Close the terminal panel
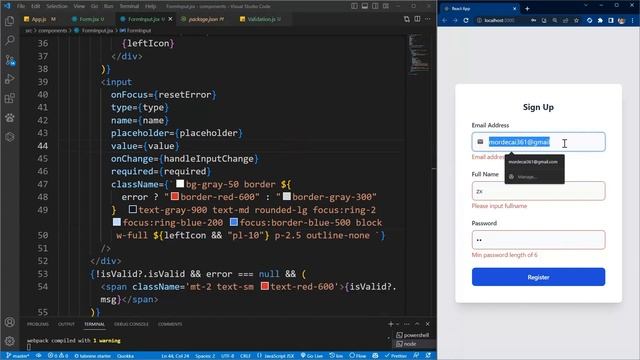Viewport: 640px width, 360px height. click(427, 324)
